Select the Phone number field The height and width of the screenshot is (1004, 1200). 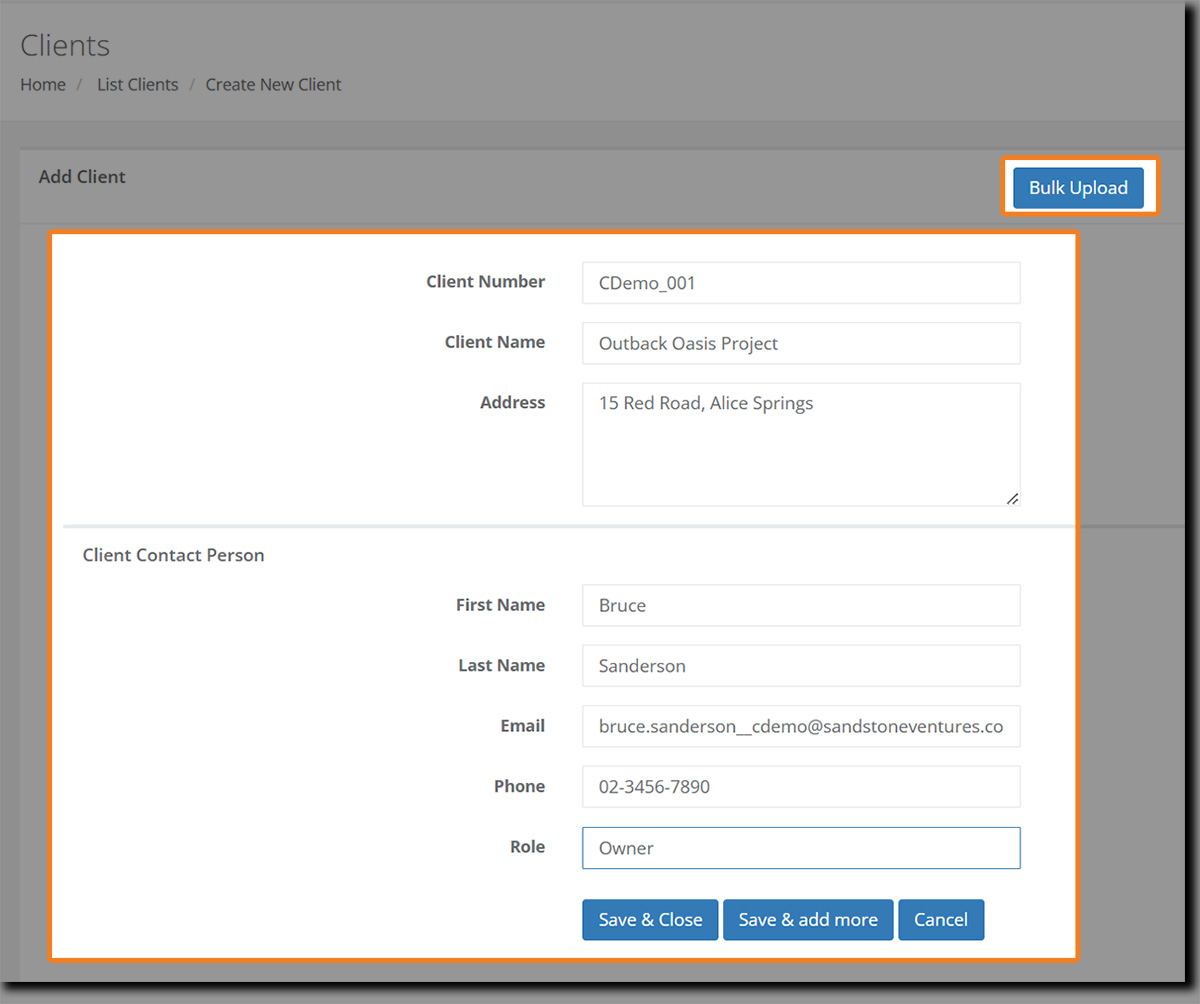pos(800,787)
